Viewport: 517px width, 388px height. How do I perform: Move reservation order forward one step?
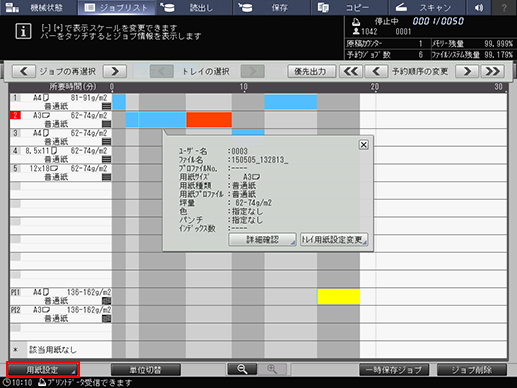click(x=467, y=71)
